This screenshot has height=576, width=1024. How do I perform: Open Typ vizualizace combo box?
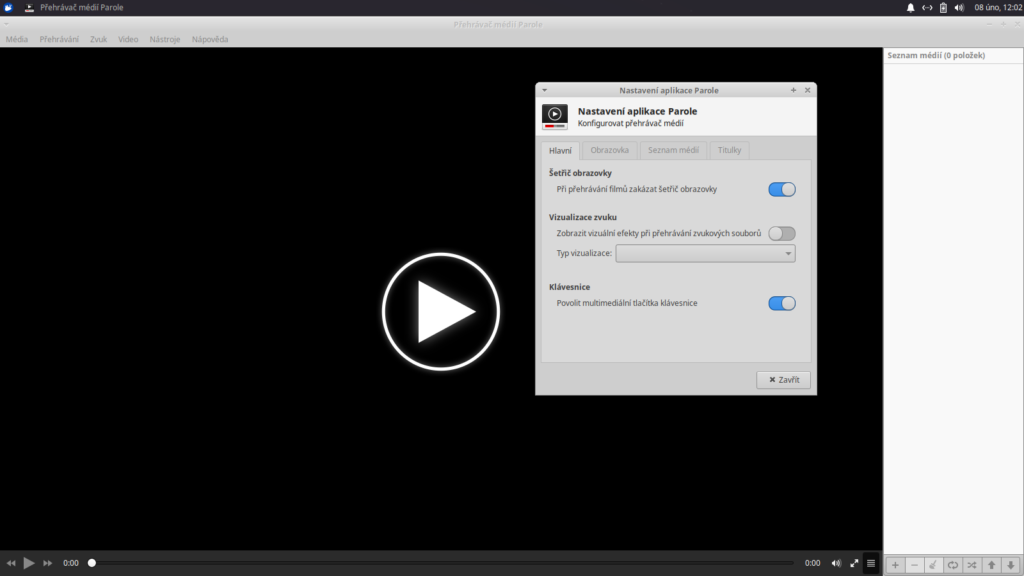pyautogui.click(x=705, y=253)
